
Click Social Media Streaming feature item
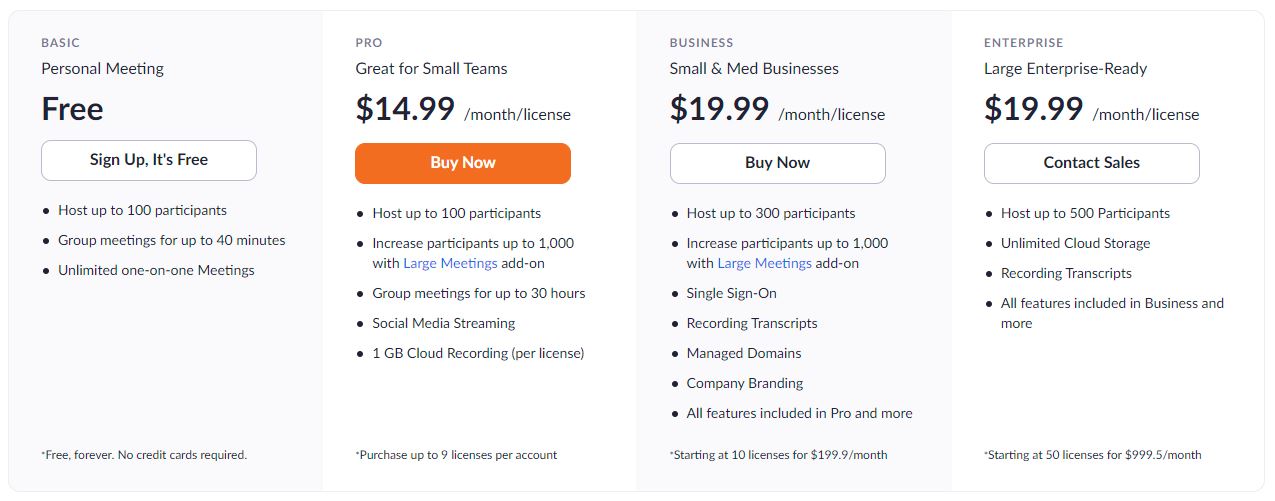coord(444,323)
